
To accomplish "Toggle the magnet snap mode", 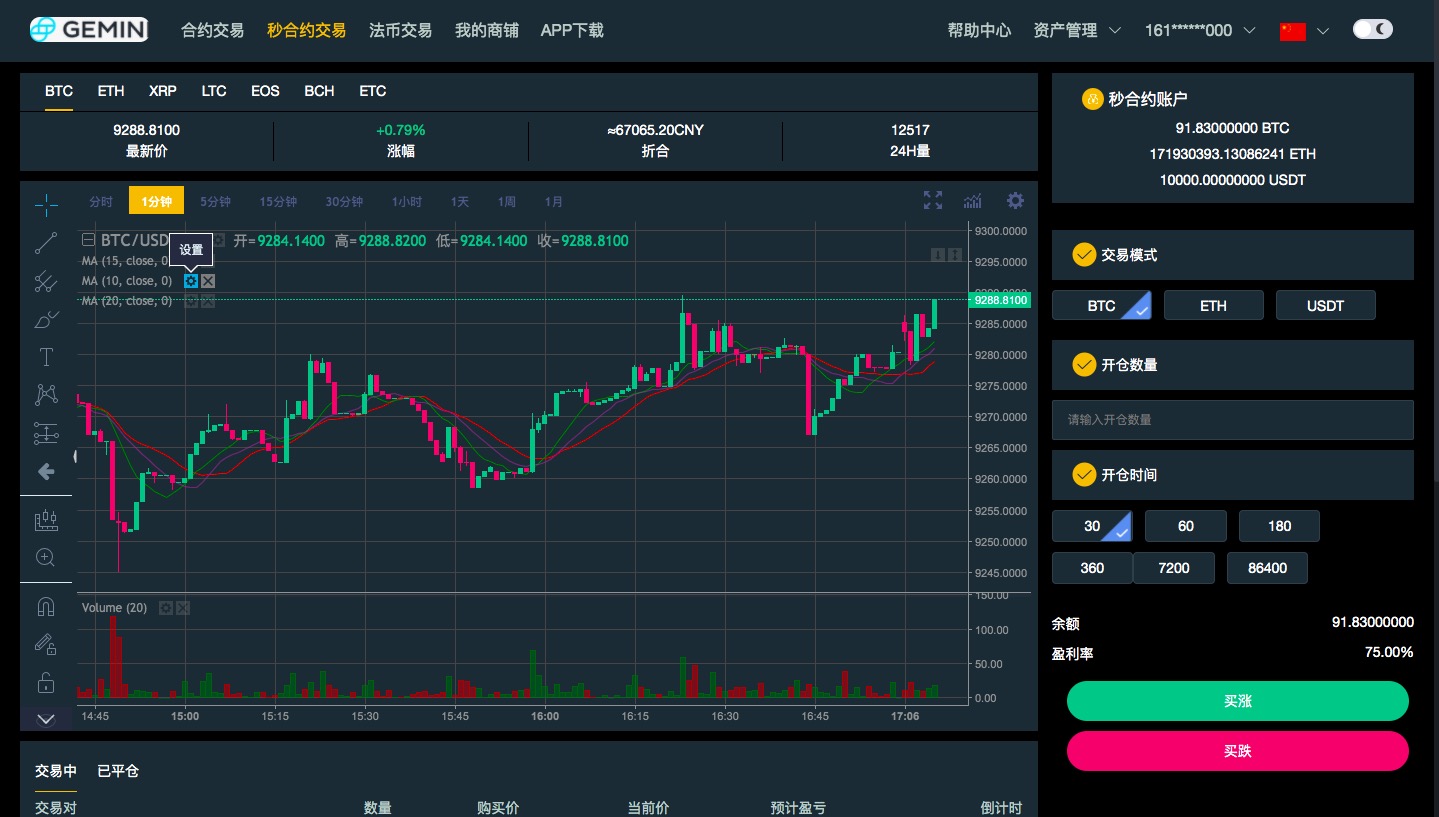I will 46,606.
